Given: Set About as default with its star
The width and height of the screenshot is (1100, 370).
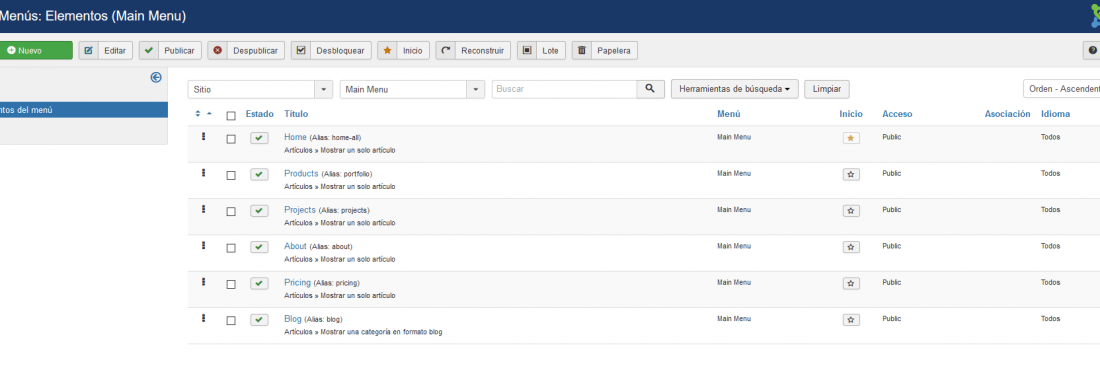Looking at the screenshot, I should click(x=851, y=247).
